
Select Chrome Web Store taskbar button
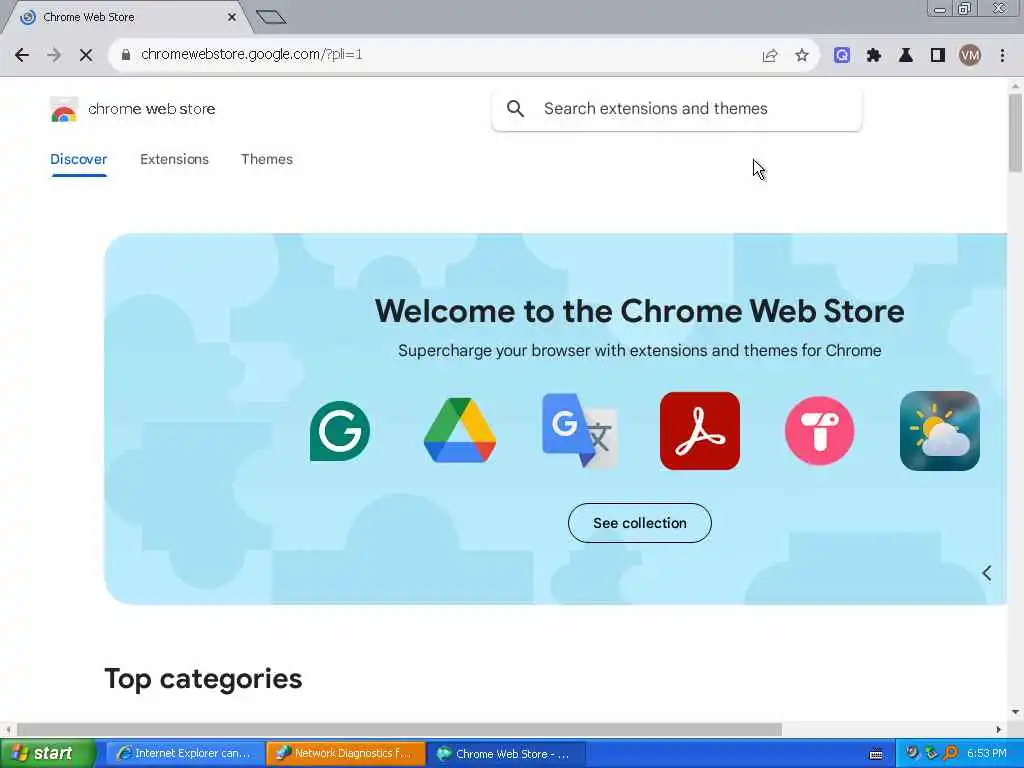(x=507, y=754)
